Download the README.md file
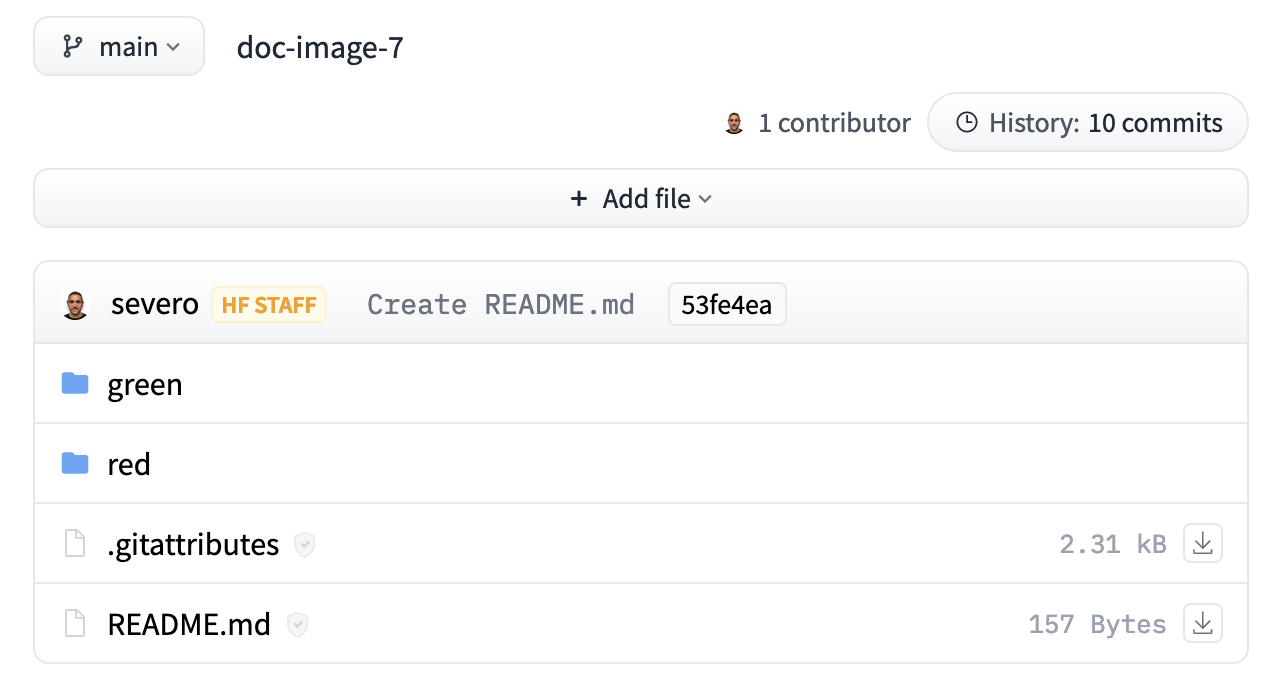Viewport: 1276px width, 678px height. point(1203,624)
